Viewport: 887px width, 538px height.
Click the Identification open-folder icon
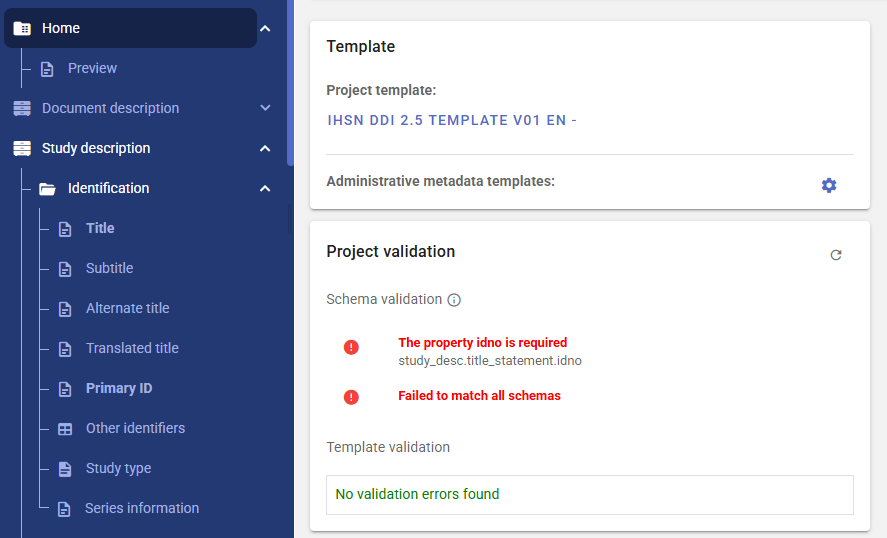[x=47, y=188]
